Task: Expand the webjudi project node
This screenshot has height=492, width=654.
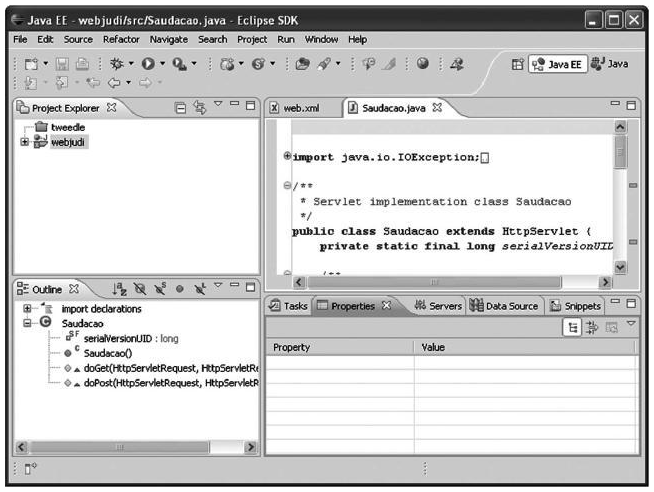Action: [x=24, y=142]
